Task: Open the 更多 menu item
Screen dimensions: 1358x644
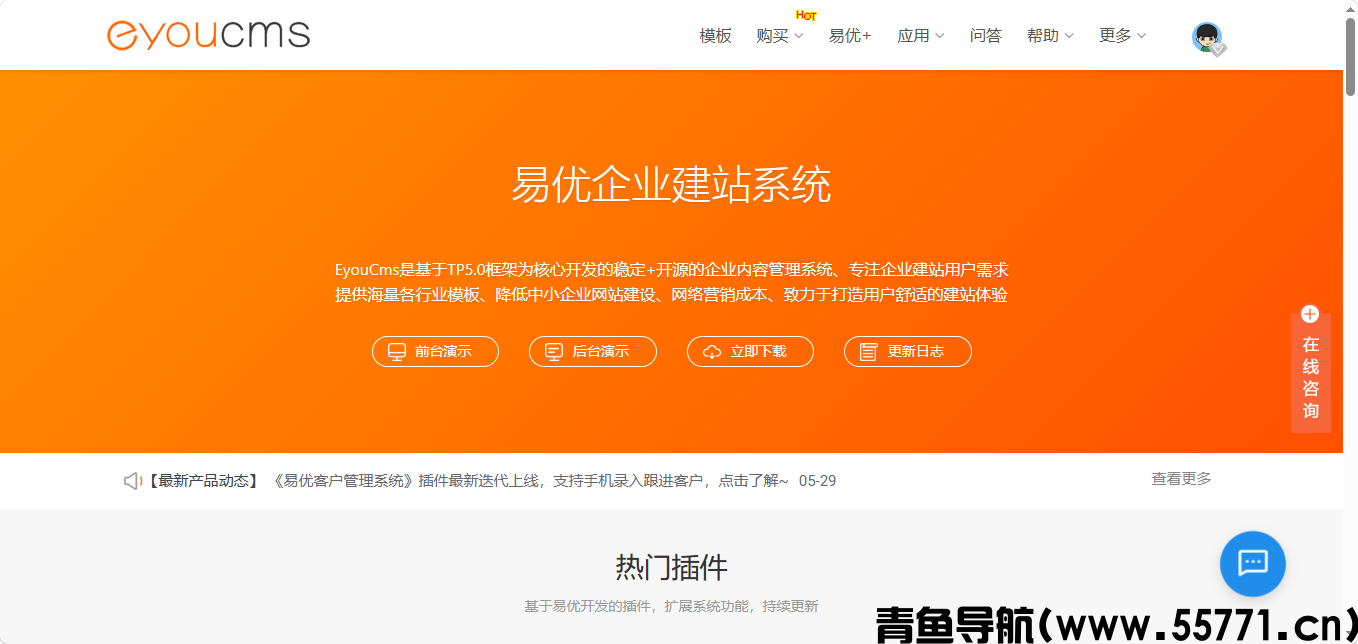Action: (x=1115, y=36)
